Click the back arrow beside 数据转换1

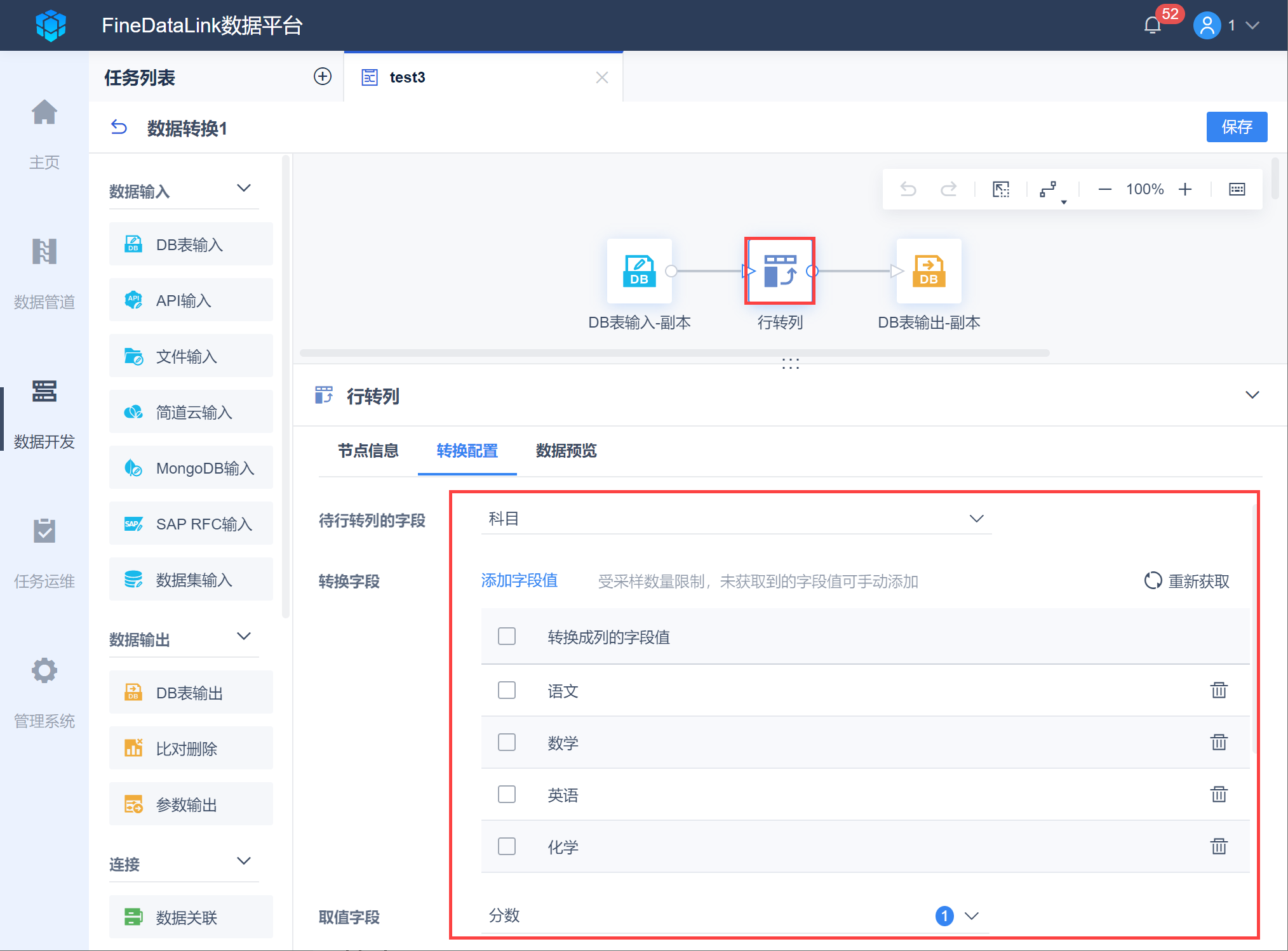coord(119,128)
